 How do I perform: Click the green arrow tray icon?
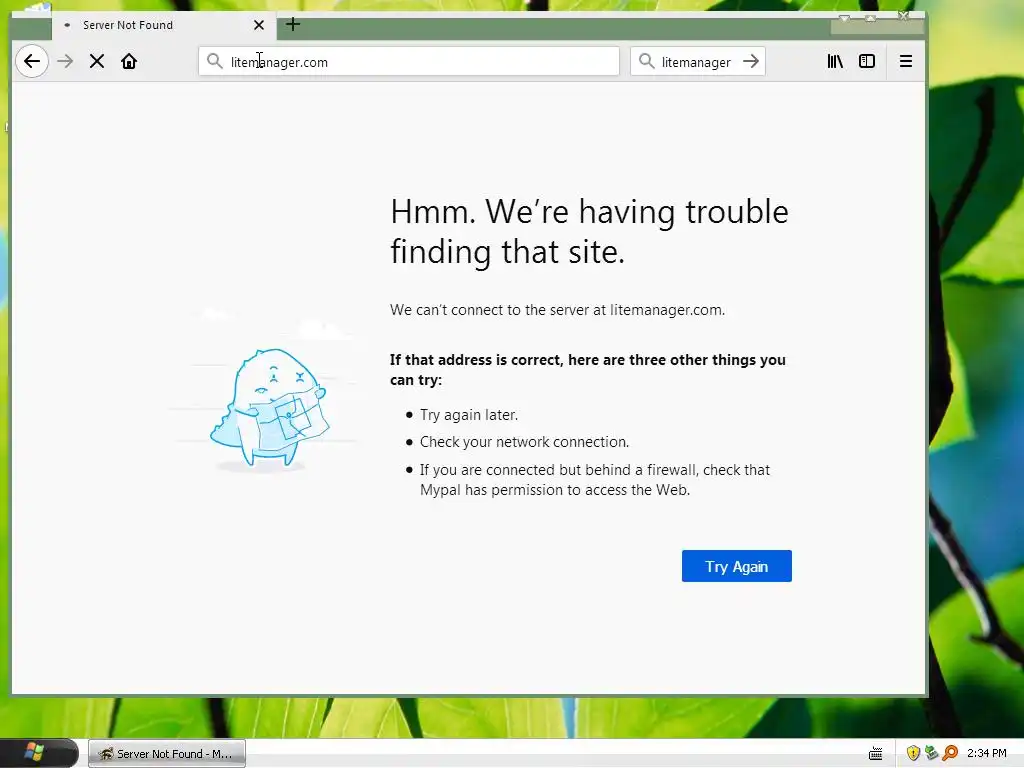pyautogui.click(x=931, y=753)
